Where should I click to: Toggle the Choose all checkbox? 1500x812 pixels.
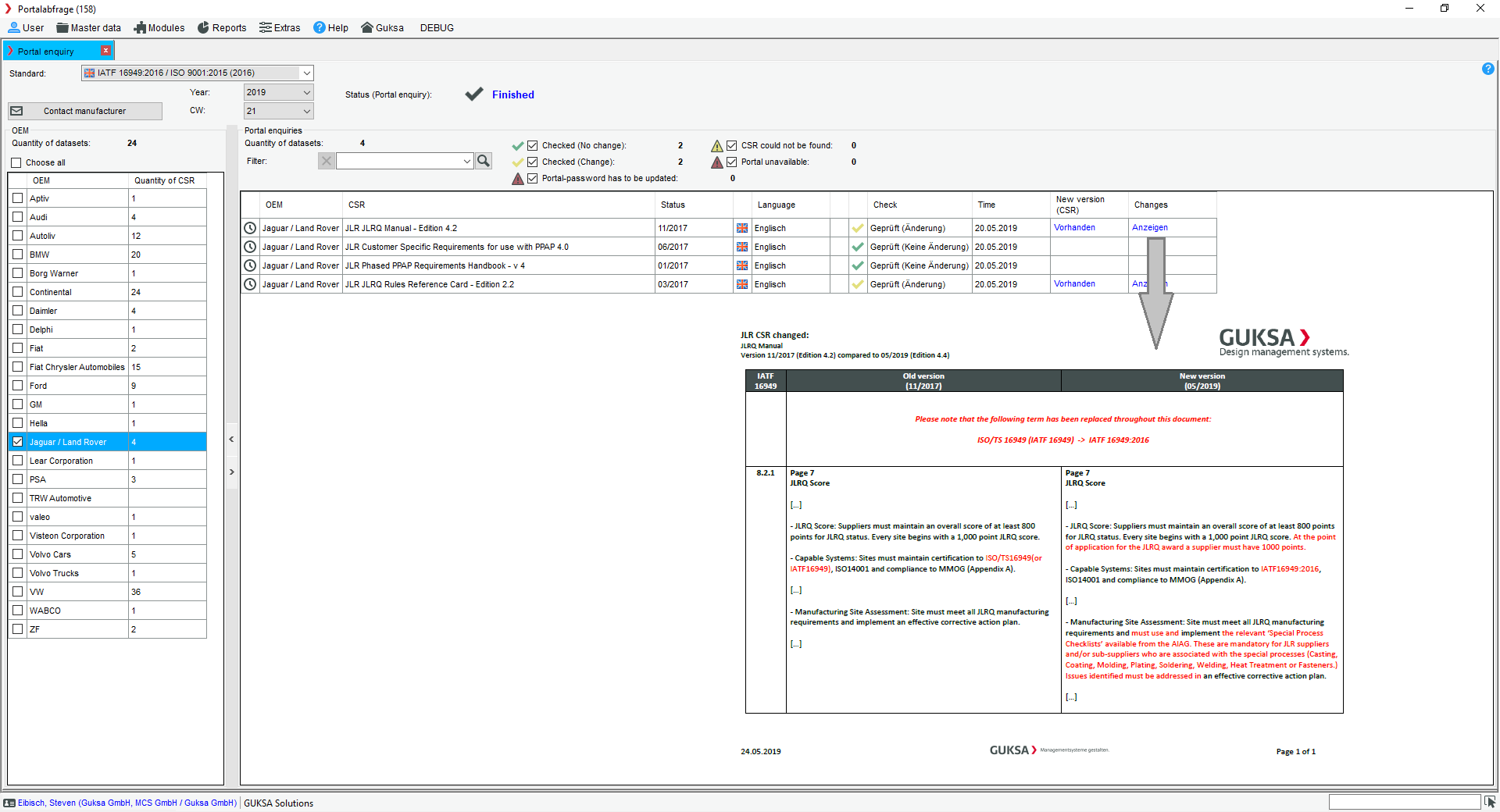pyautogui.click(x=16, y=162)
